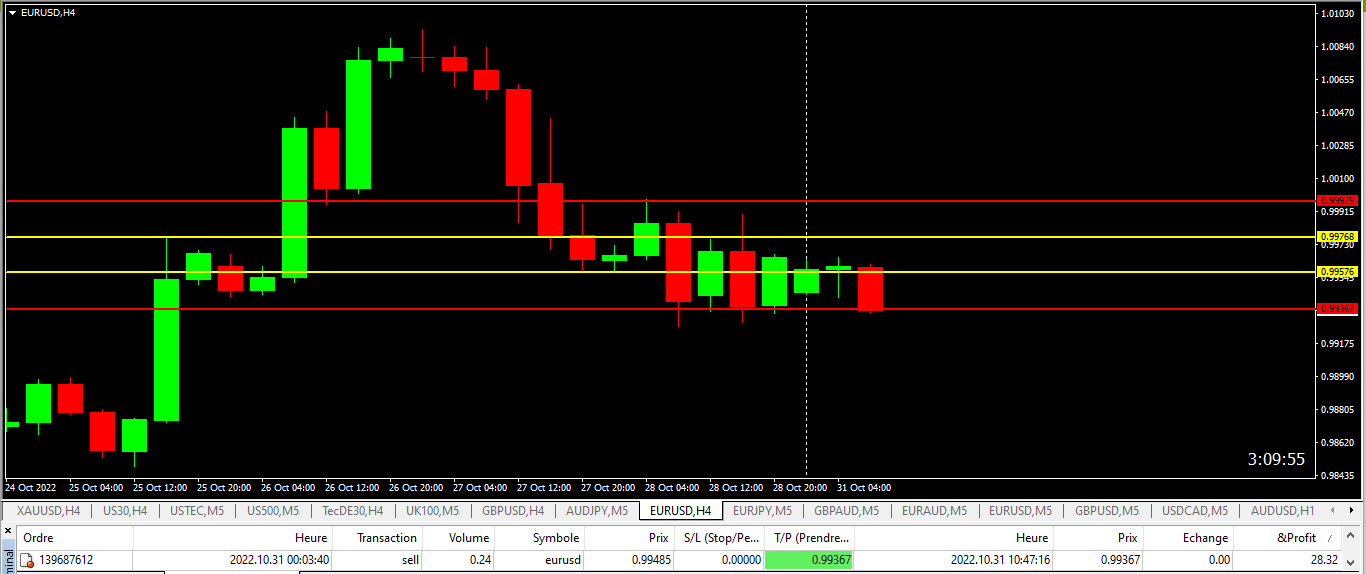This screenshot has width=1366, height=574.
Task: Switch to the XAUUSD,H4 chart tab
Action: [x=48, y=511]
